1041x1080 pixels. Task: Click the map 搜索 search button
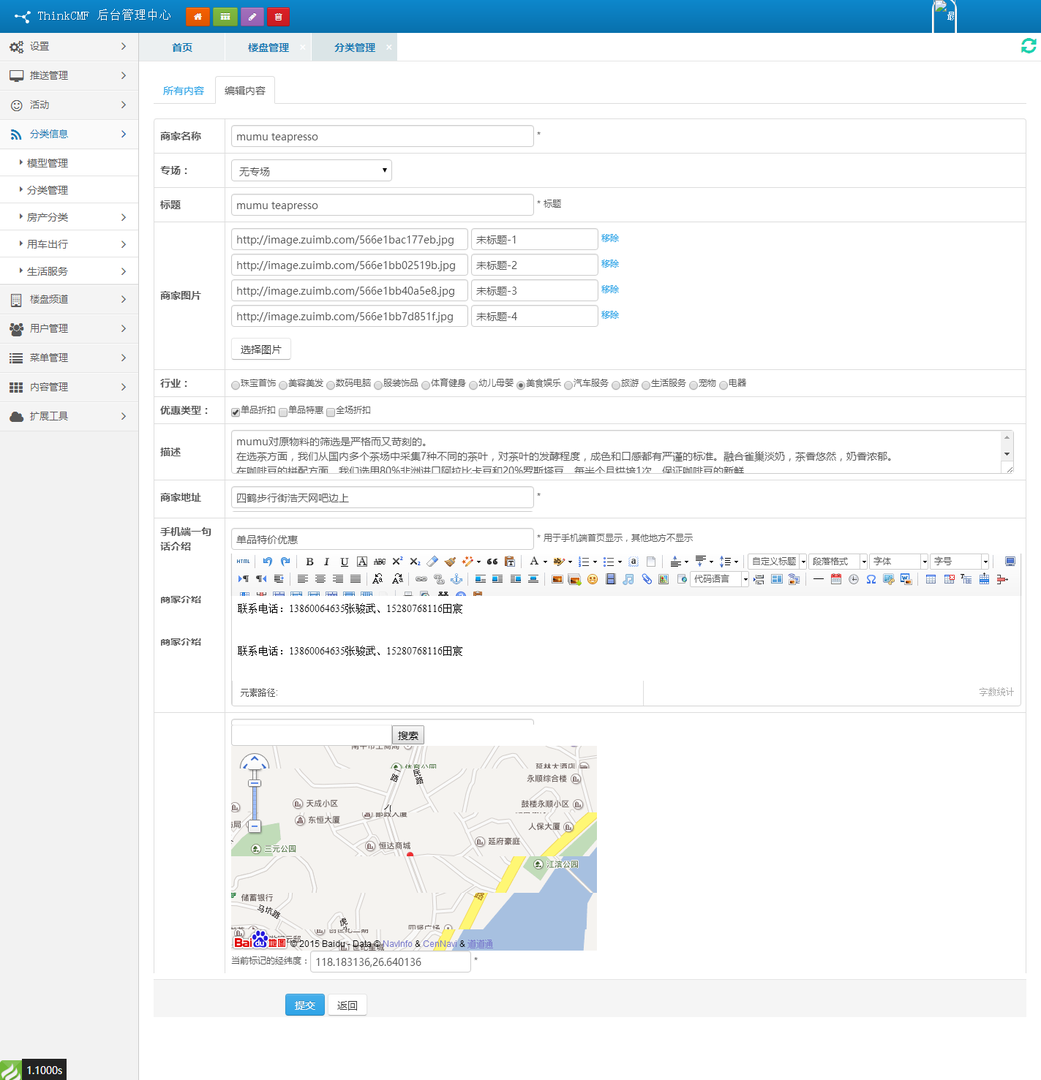point(408,736)
